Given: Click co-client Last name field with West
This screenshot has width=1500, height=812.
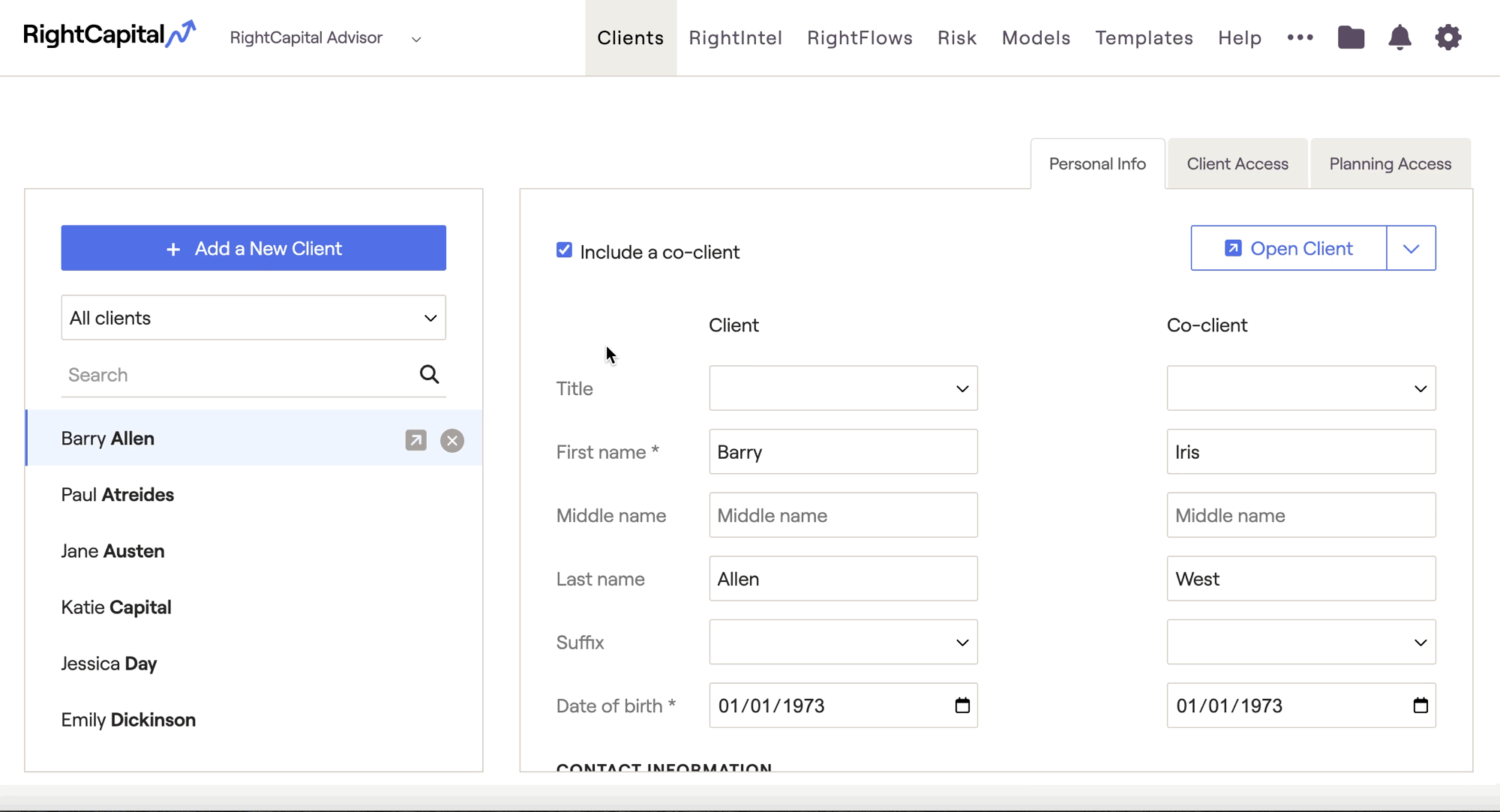Looking at the screenshot, I should pos(1301,579).
